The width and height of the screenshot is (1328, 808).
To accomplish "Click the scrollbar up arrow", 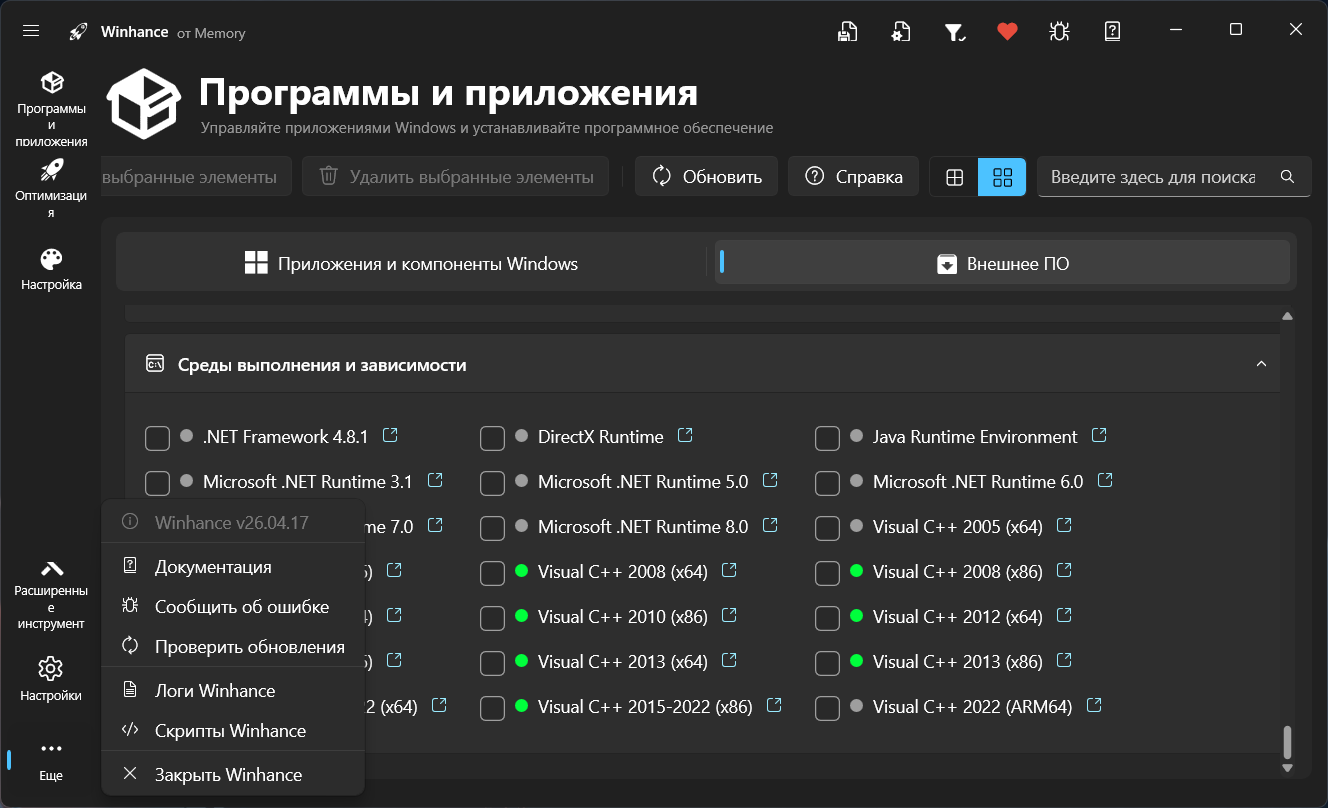I will pos(1288,316).
